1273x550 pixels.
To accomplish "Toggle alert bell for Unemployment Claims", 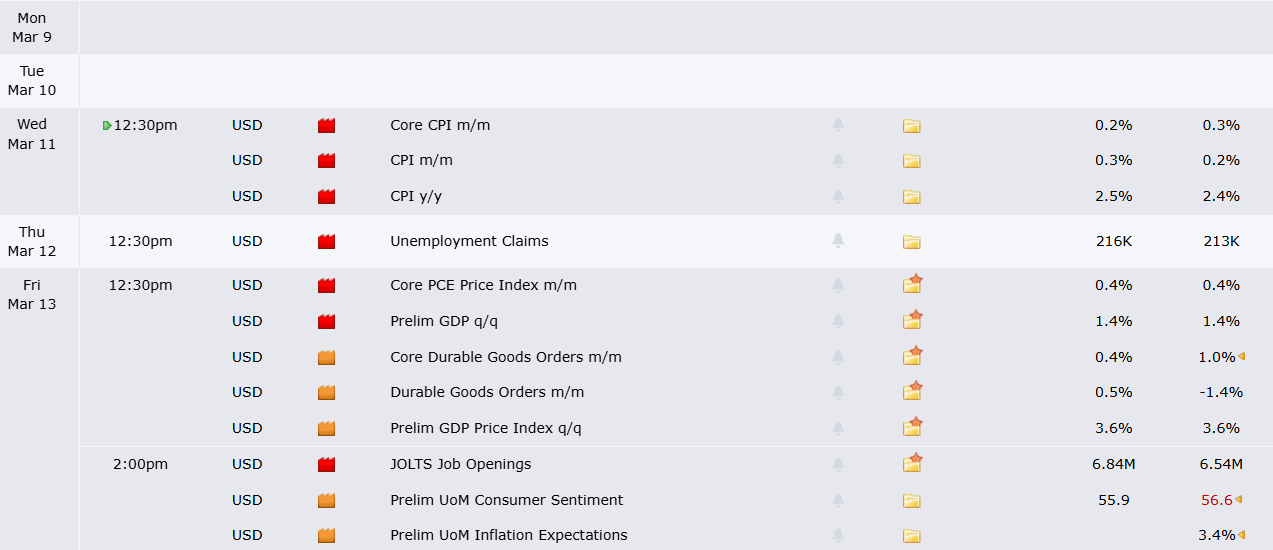I will pos(838,241).
